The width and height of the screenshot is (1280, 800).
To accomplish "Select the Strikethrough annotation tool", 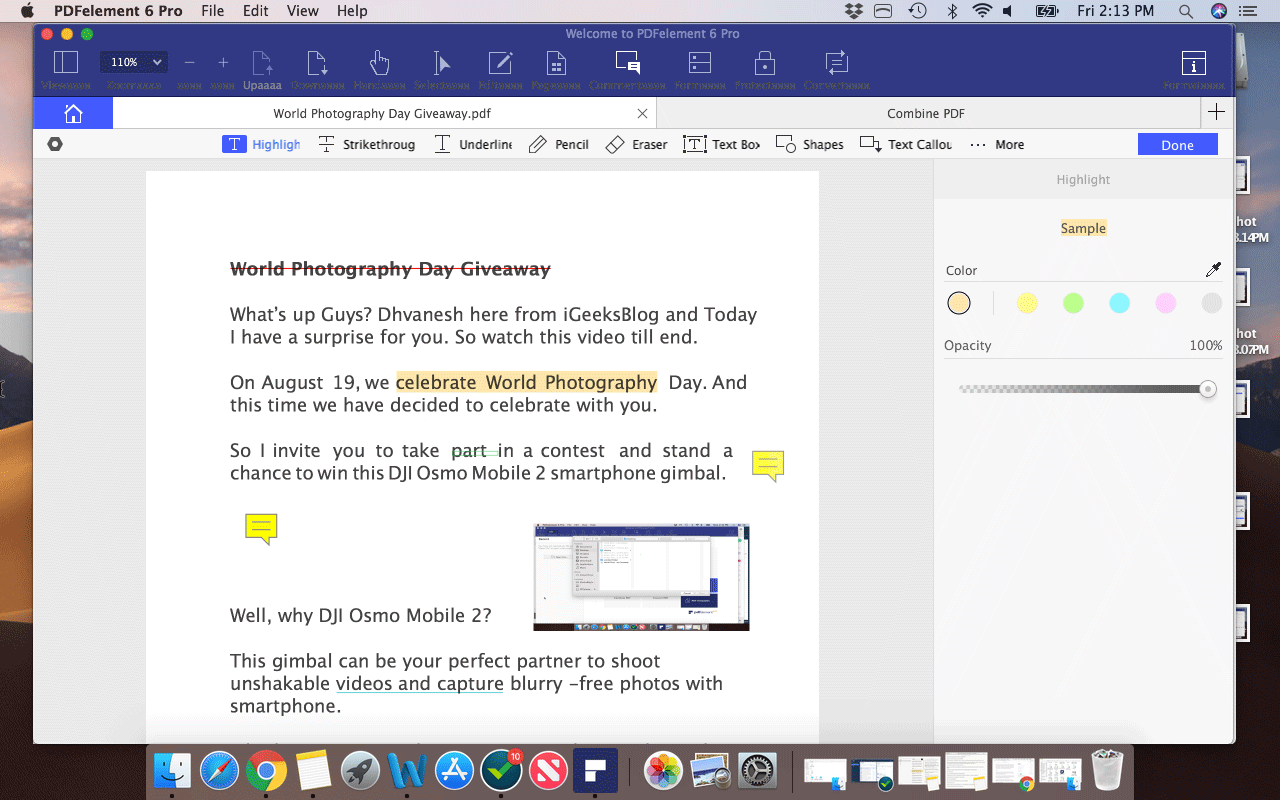I will 366,144.
